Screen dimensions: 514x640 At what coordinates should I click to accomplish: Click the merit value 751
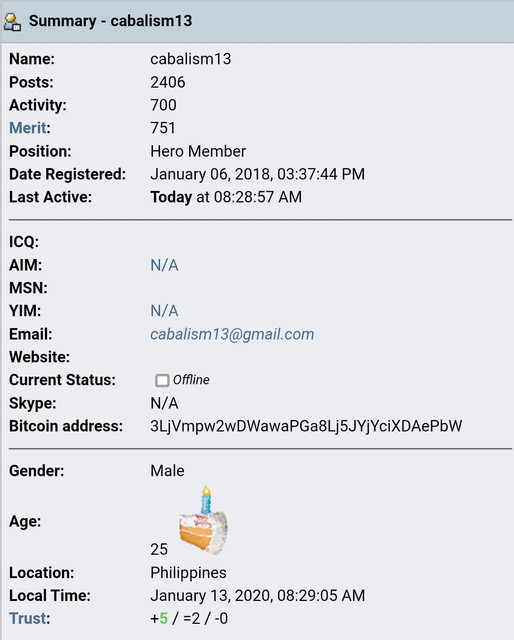pyautogui.click(x=163, y=128)
